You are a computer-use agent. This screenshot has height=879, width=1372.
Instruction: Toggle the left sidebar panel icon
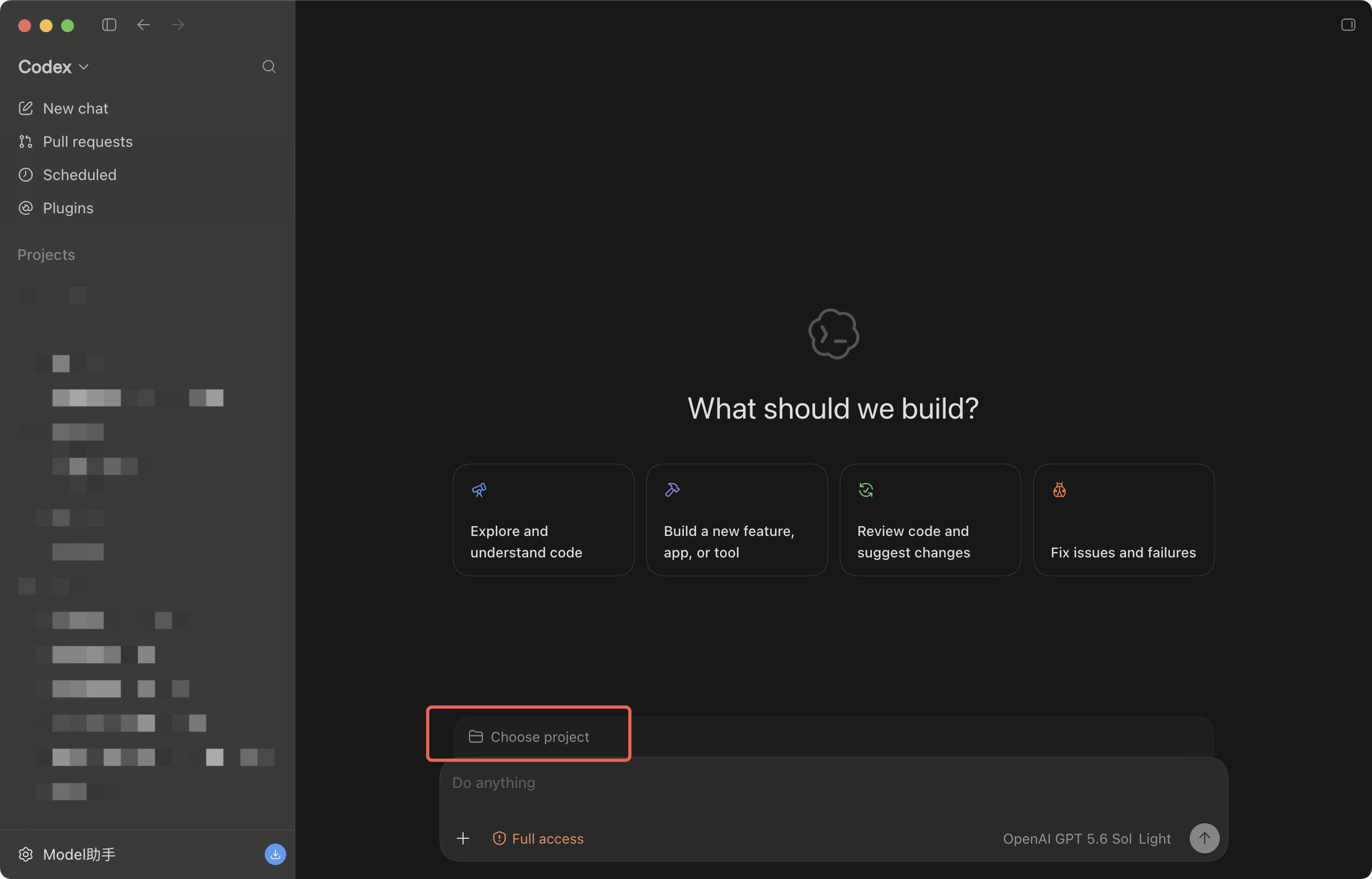click(109, 25)
